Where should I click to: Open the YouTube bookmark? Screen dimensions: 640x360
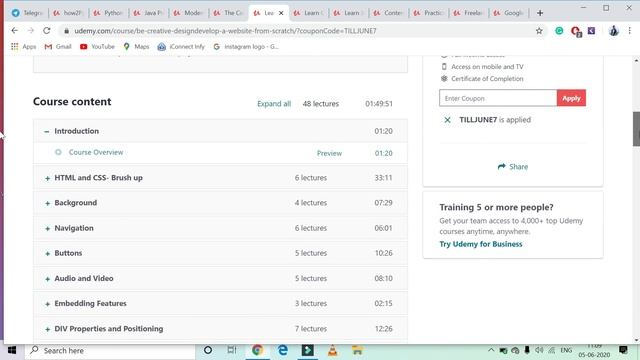pyautogui.click(x=97, y=47)
